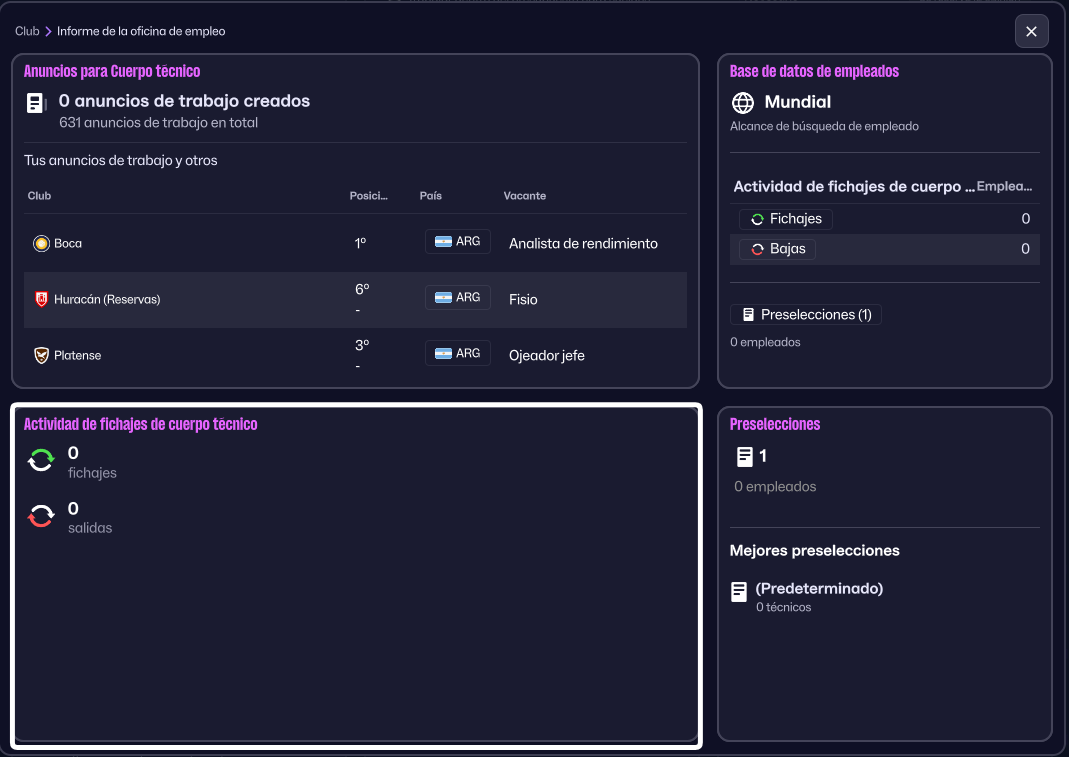The width and height of the screenshot is (1069, 757).
Task: Open the 'Anuncios para Cuerpo técnico' panel title
Action: 112,72
